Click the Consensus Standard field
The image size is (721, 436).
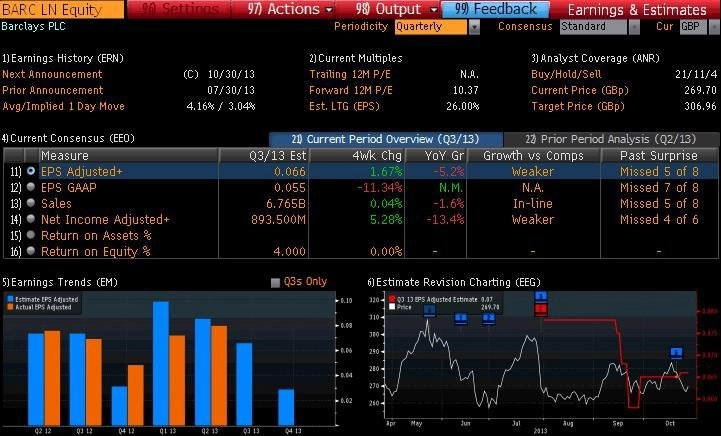[593, 27]
